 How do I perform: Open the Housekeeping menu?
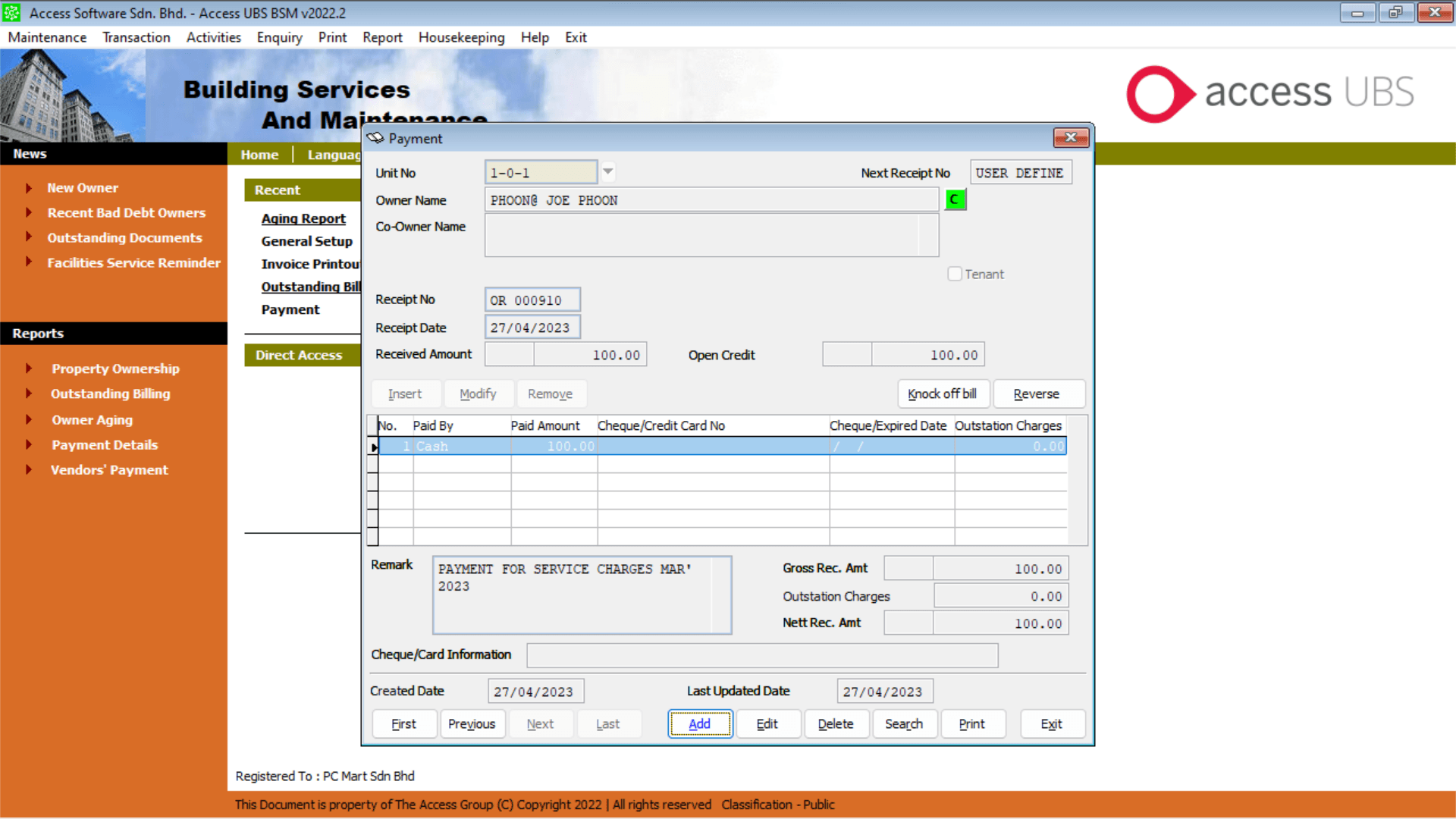pyautogui.click(x=461, y=37)
